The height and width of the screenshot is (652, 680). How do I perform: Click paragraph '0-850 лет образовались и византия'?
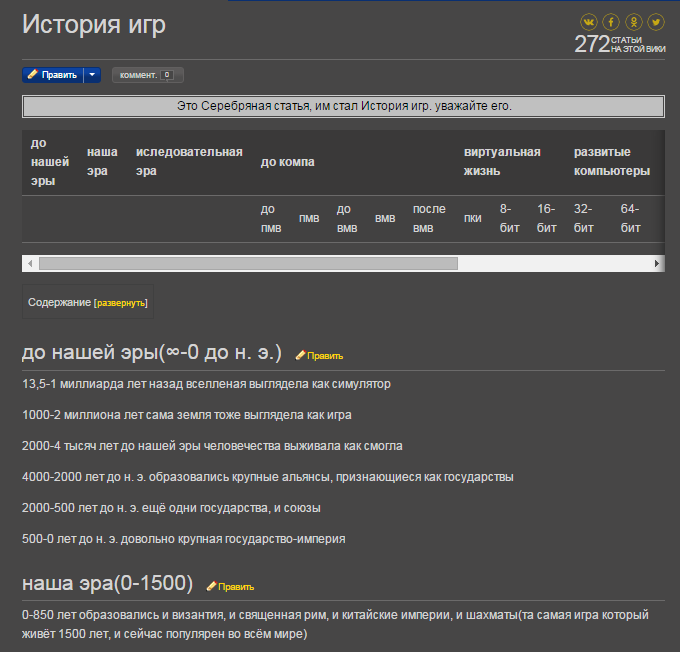tap(335, 625)
